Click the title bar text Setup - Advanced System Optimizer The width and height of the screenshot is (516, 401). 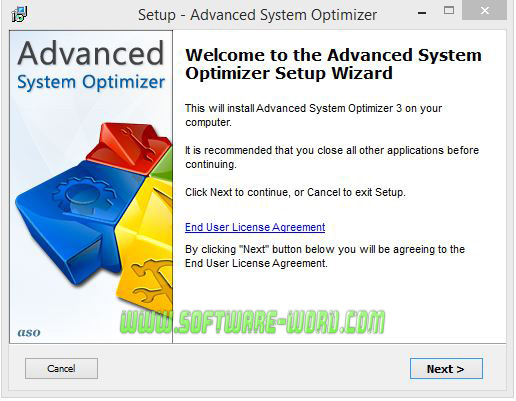pos(257,15)
